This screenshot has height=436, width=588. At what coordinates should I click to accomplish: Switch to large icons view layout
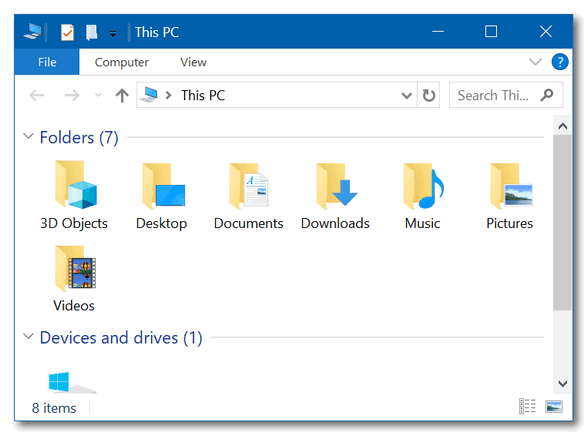click(x=554, y=406)
